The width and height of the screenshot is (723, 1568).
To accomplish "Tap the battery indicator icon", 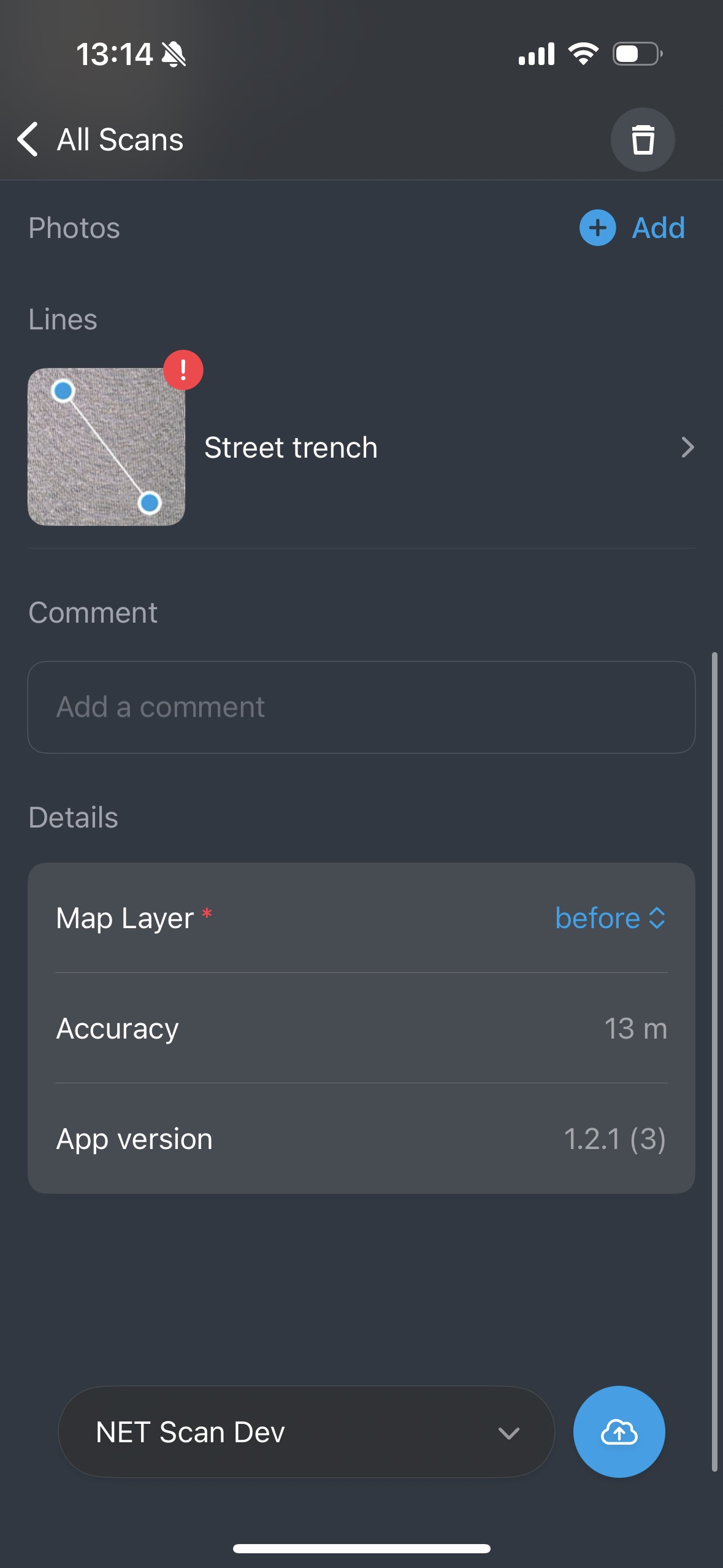I will pos(637,54).
